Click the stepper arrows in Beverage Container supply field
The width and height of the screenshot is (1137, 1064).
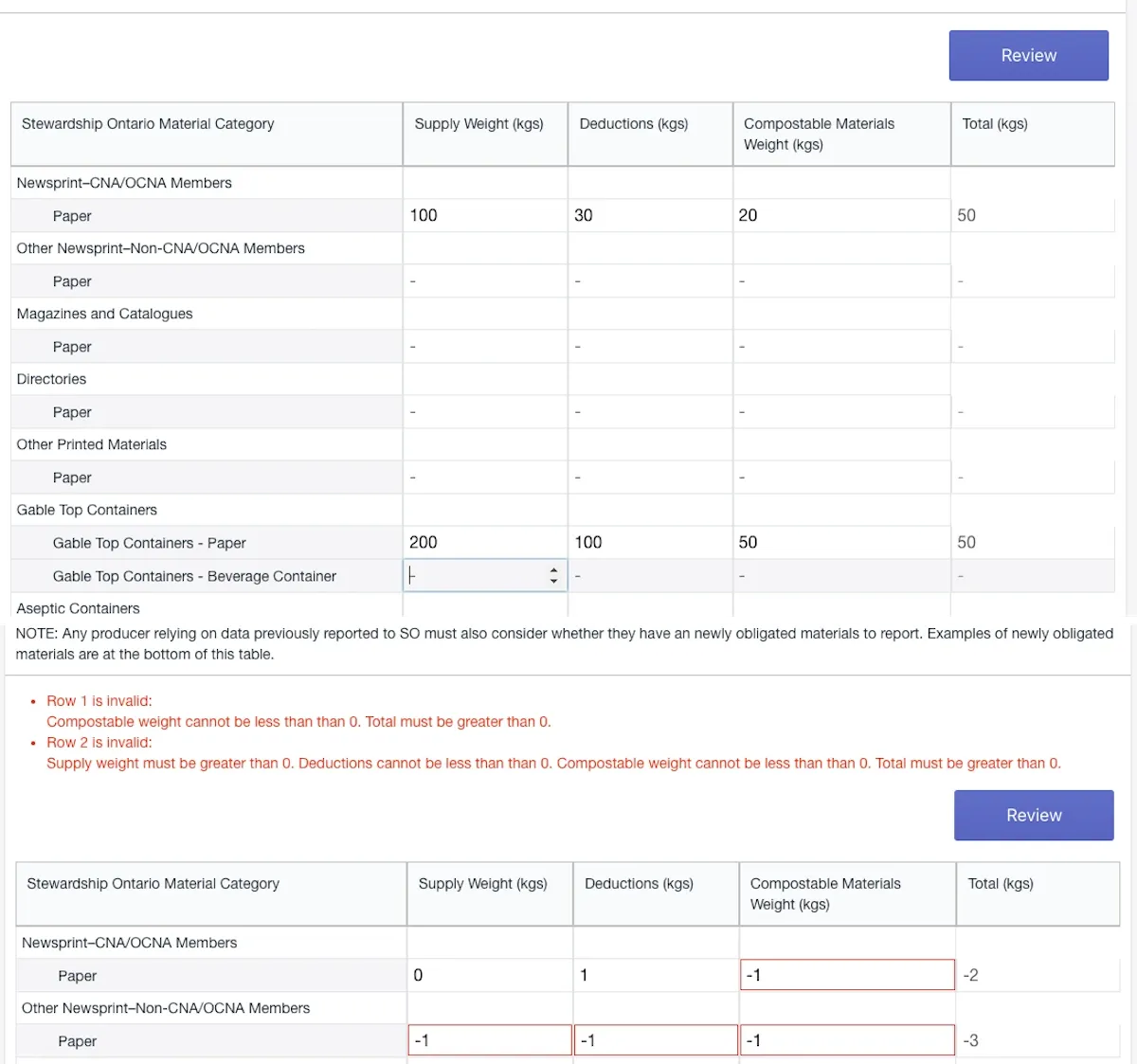click(553, 575)
